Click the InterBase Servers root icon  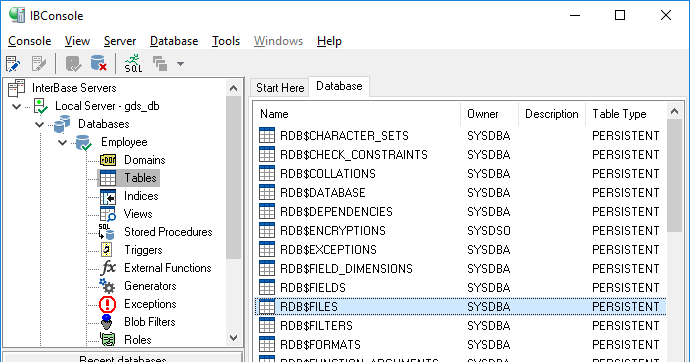click(17, 88)
